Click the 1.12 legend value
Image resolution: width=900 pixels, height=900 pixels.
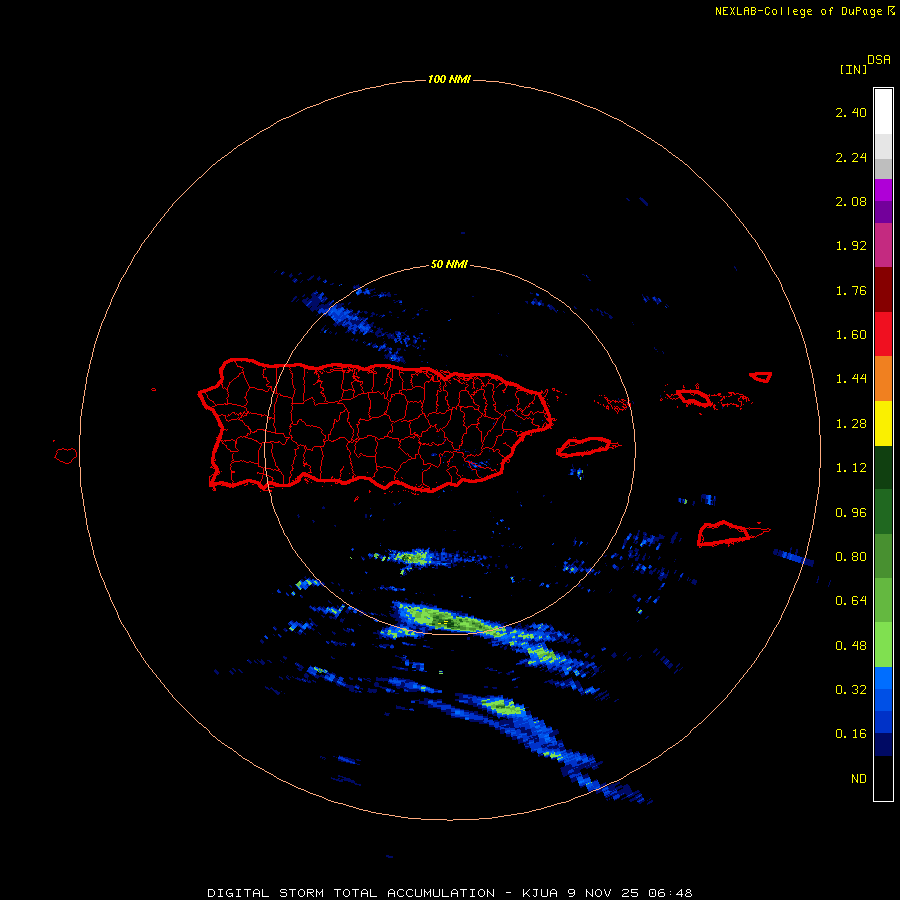(x=851, y=468)
